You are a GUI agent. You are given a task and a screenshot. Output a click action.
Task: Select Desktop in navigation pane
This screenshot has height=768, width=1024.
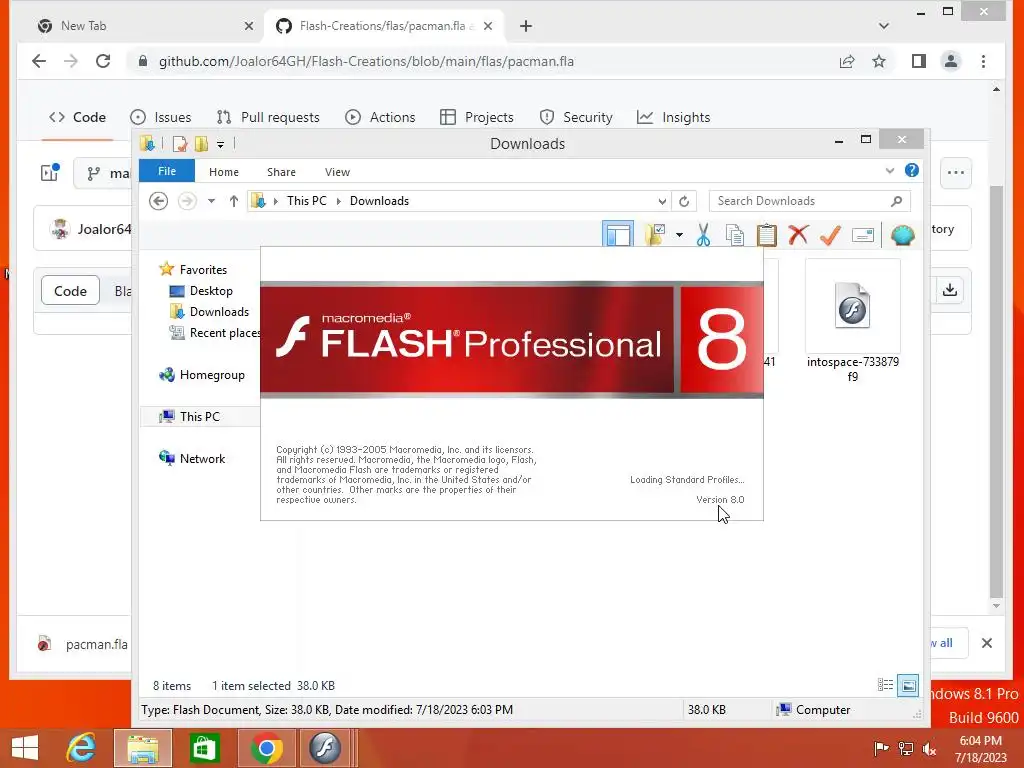(211, 291)
